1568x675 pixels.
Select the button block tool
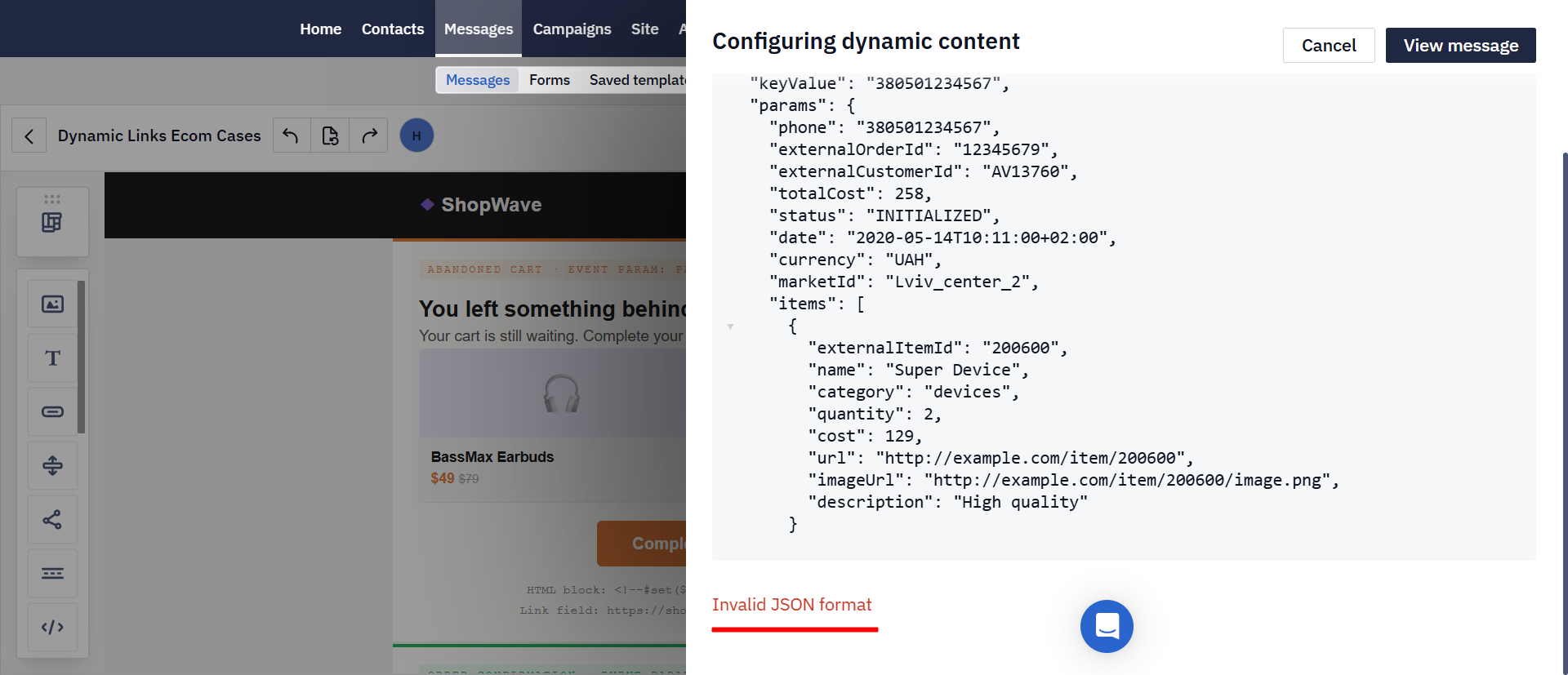pyautogui.click(x=52, y=412)
